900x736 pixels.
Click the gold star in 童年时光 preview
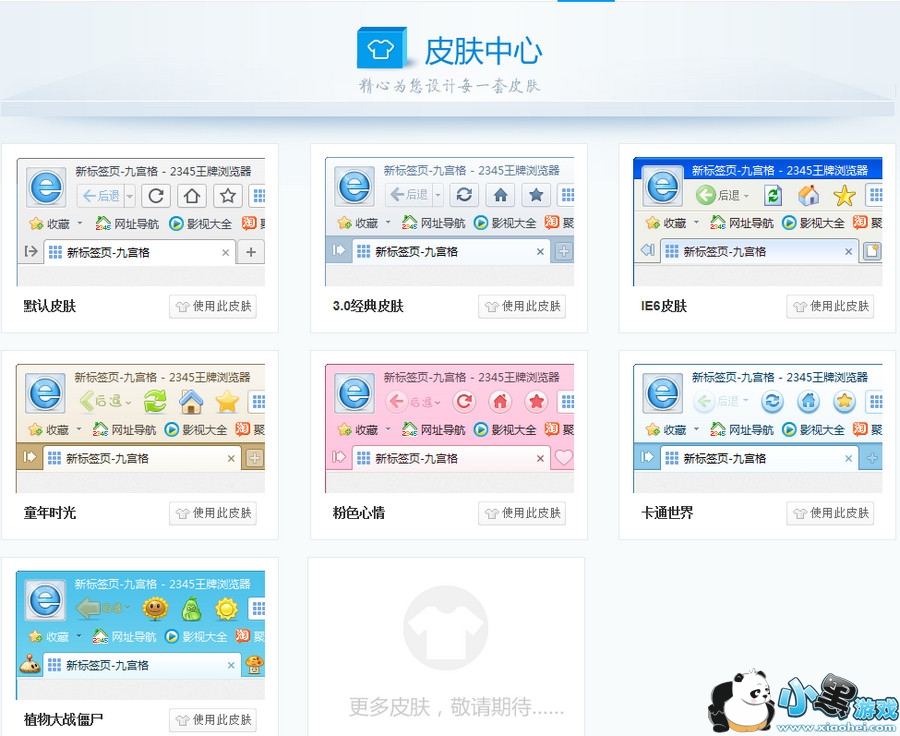pos(227,401)
